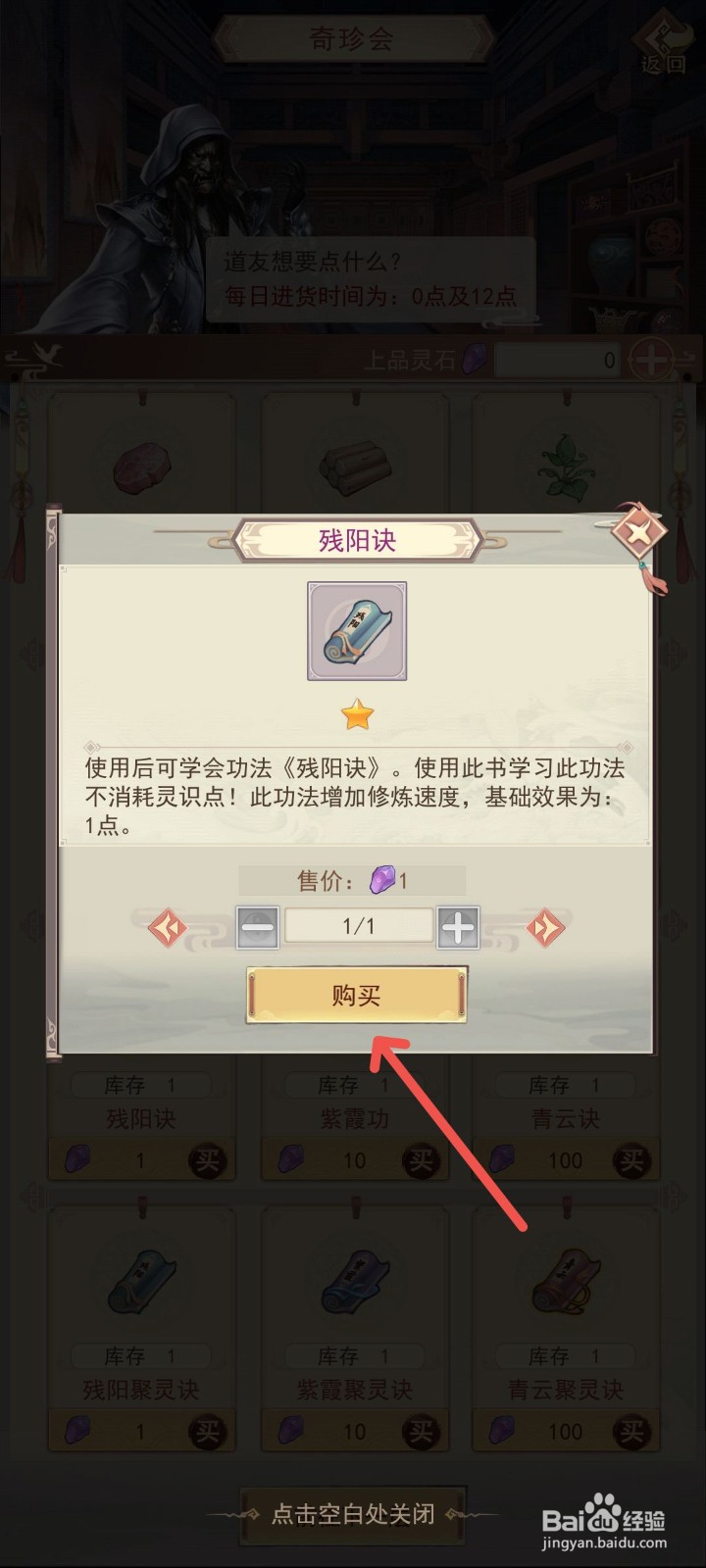This screenshot has height=1568, width=706.
Task: Buy 青云诀 with its 买 button
Action: pyautogui.click(x=631, y=1161)
